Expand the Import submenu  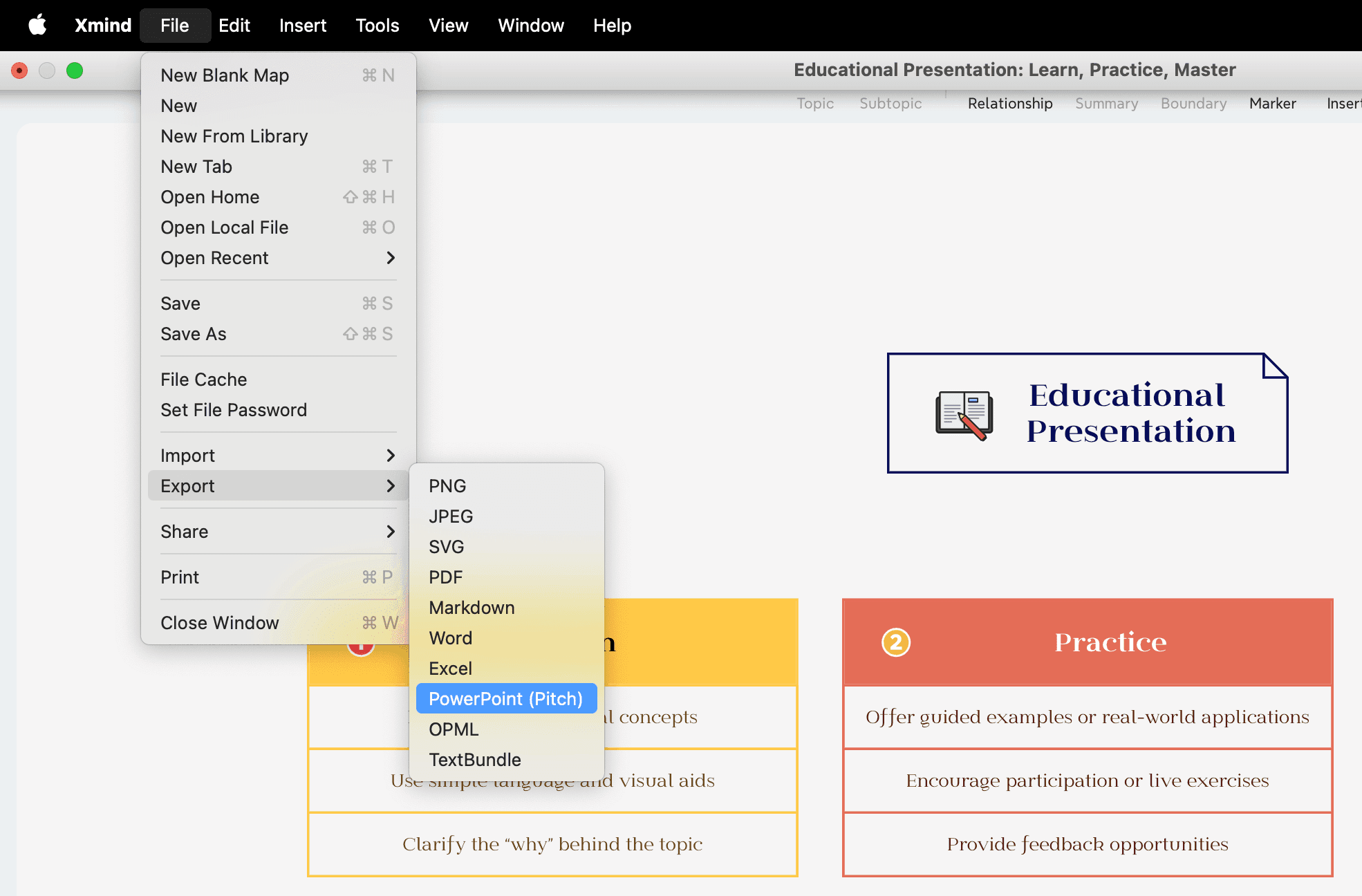278,456
